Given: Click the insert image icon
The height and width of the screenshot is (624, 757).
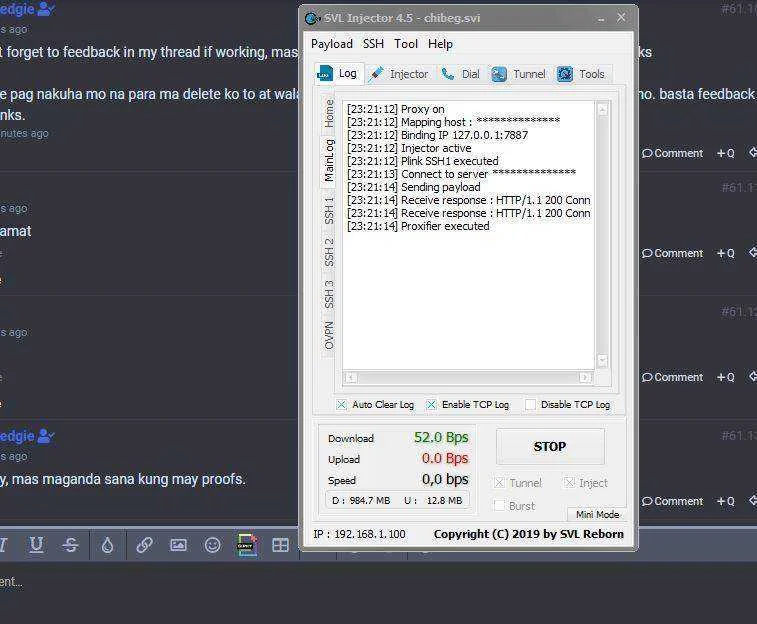Looking at the screenshot, I should pos(178,545).
